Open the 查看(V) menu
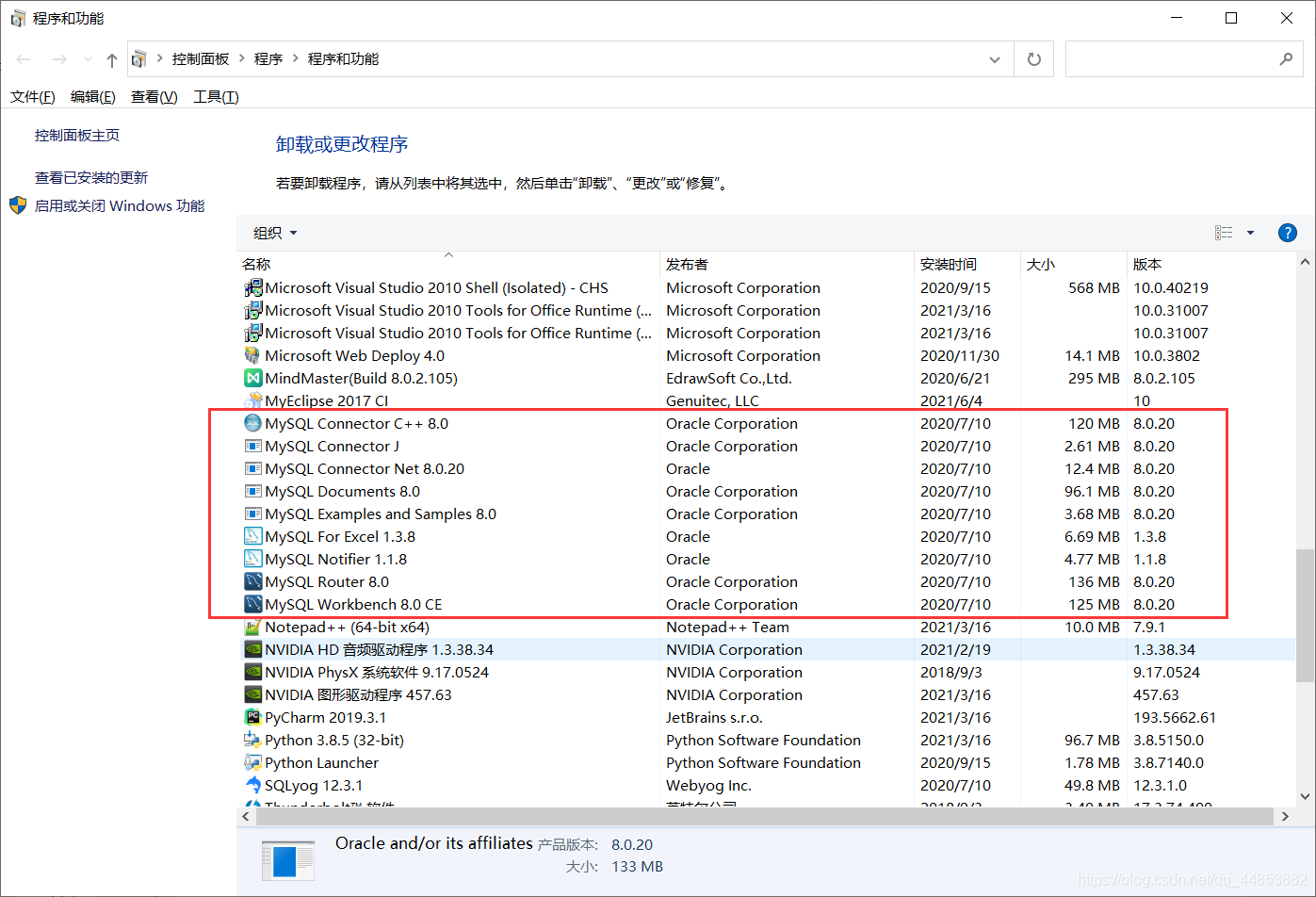Viewport: 1316px width, 897px height. pyautogui.click(x=154, y=97)
